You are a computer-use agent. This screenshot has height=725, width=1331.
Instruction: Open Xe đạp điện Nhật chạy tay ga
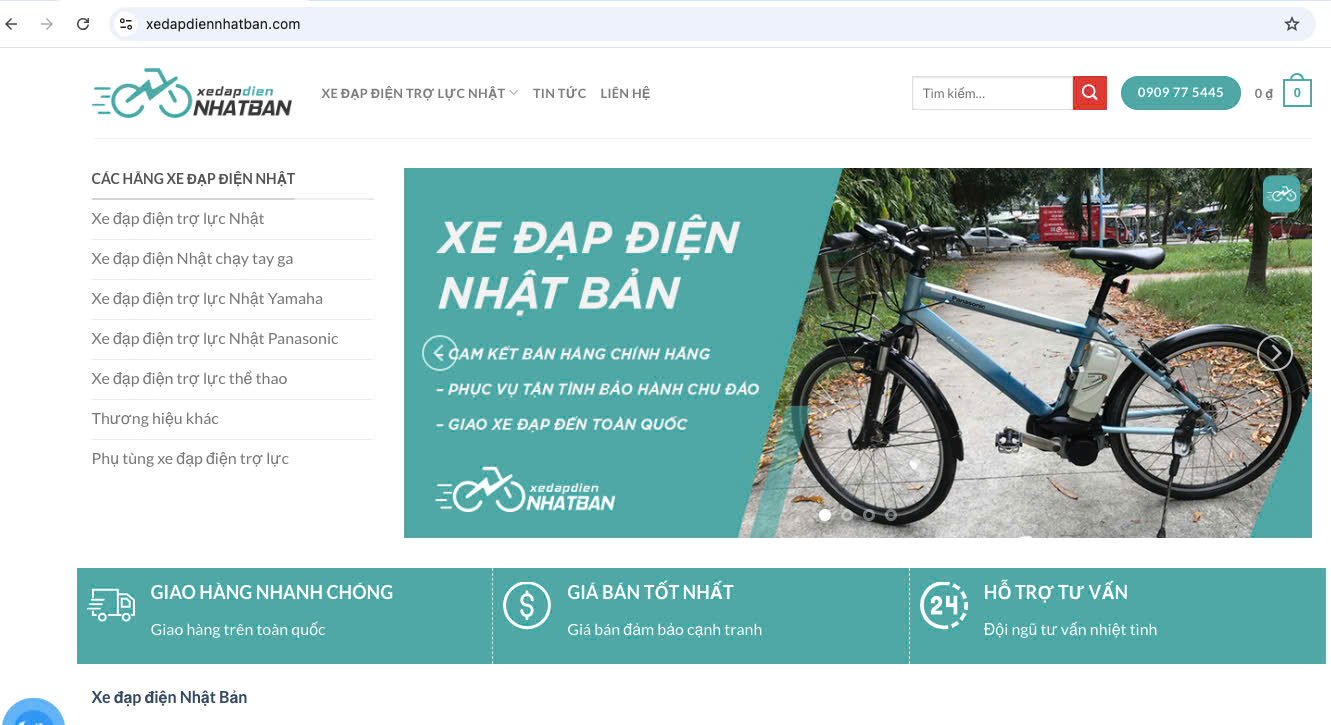coord(192,259)
